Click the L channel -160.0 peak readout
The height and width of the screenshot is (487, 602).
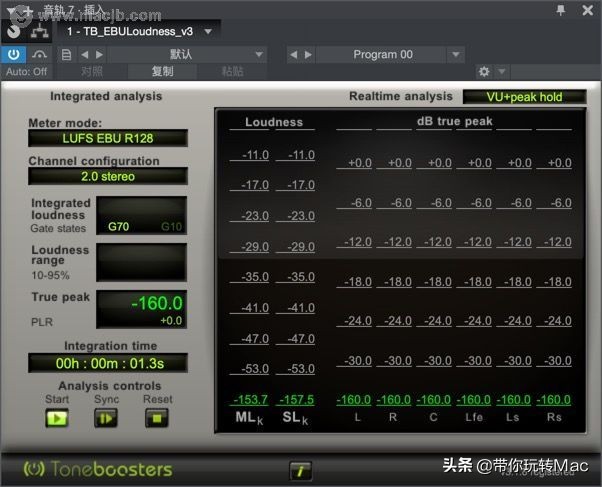354,400
